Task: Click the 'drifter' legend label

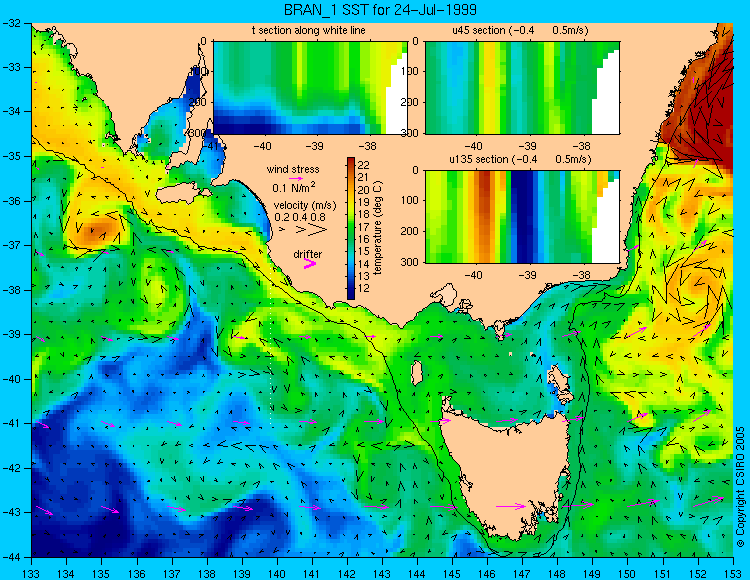Action: 308,254
